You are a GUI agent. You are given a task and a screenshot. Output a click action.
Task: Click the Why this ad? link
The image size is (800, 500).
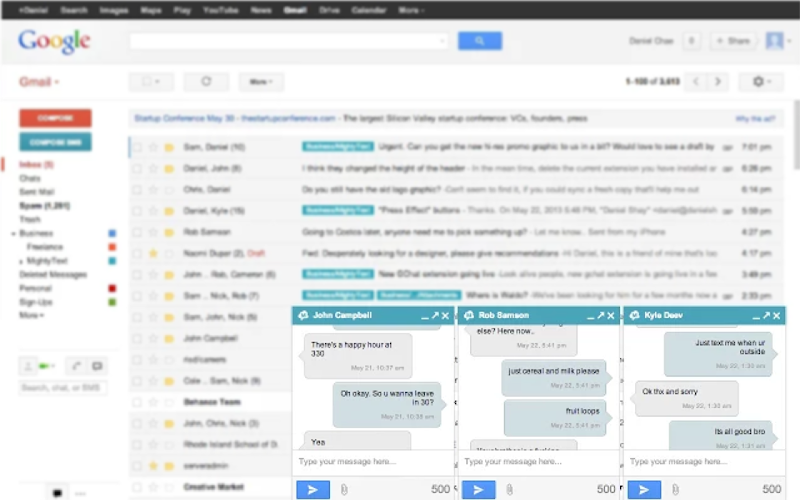755,119
